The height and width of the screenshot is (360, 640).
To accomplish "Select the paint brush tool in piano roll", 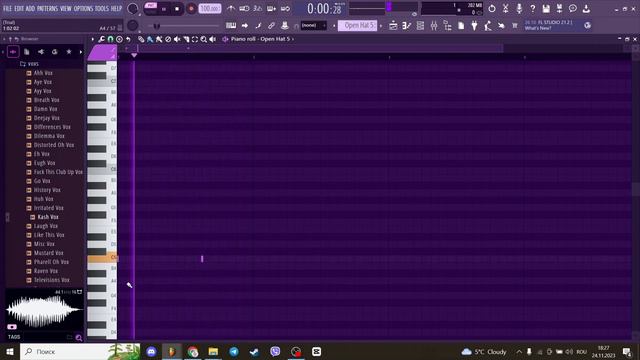I will [x=150, y=39].
